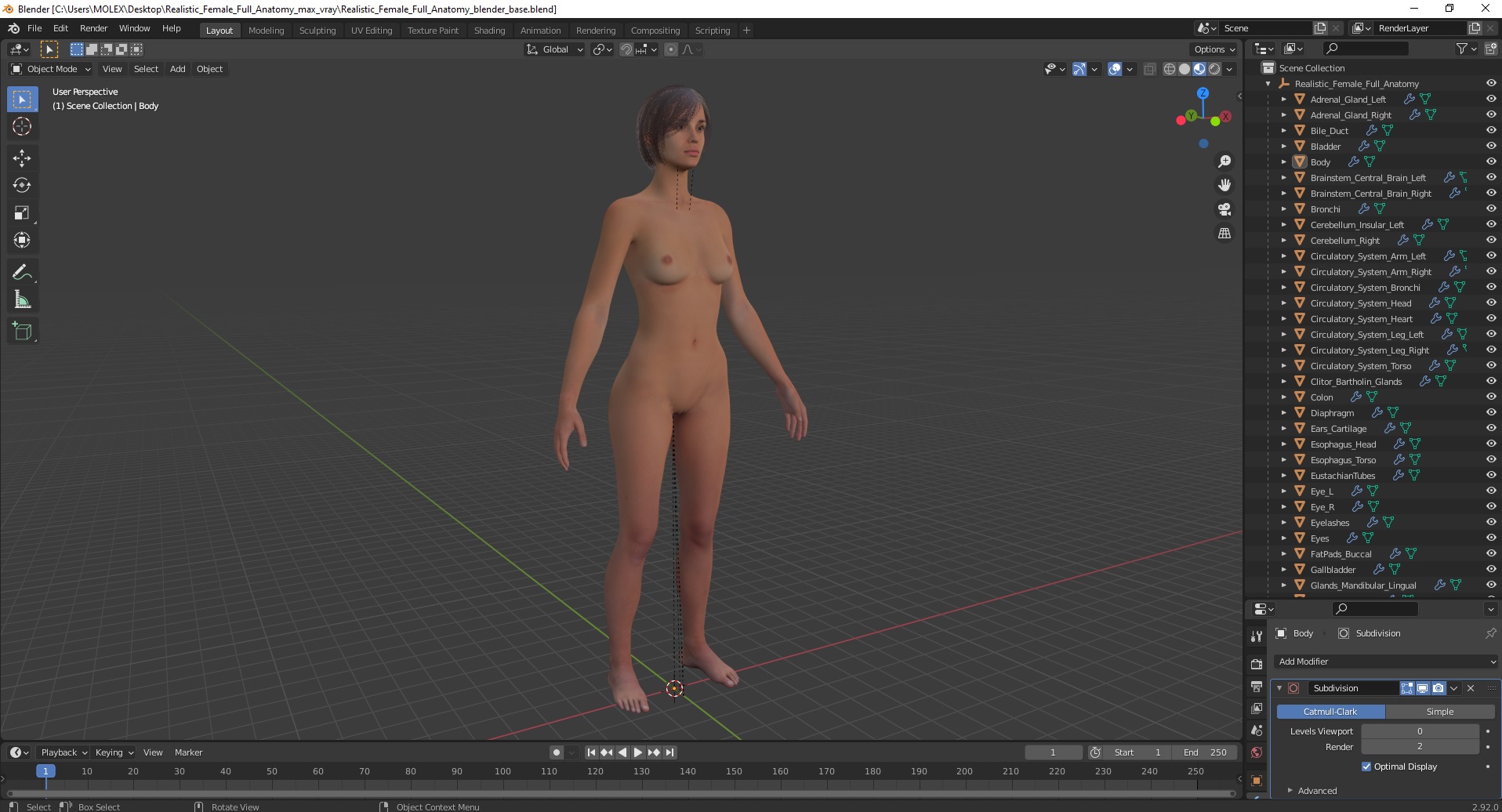This screenshot has width=1502, height=812.
Task: Open World properties tab globe icon
Action: 1257,752
